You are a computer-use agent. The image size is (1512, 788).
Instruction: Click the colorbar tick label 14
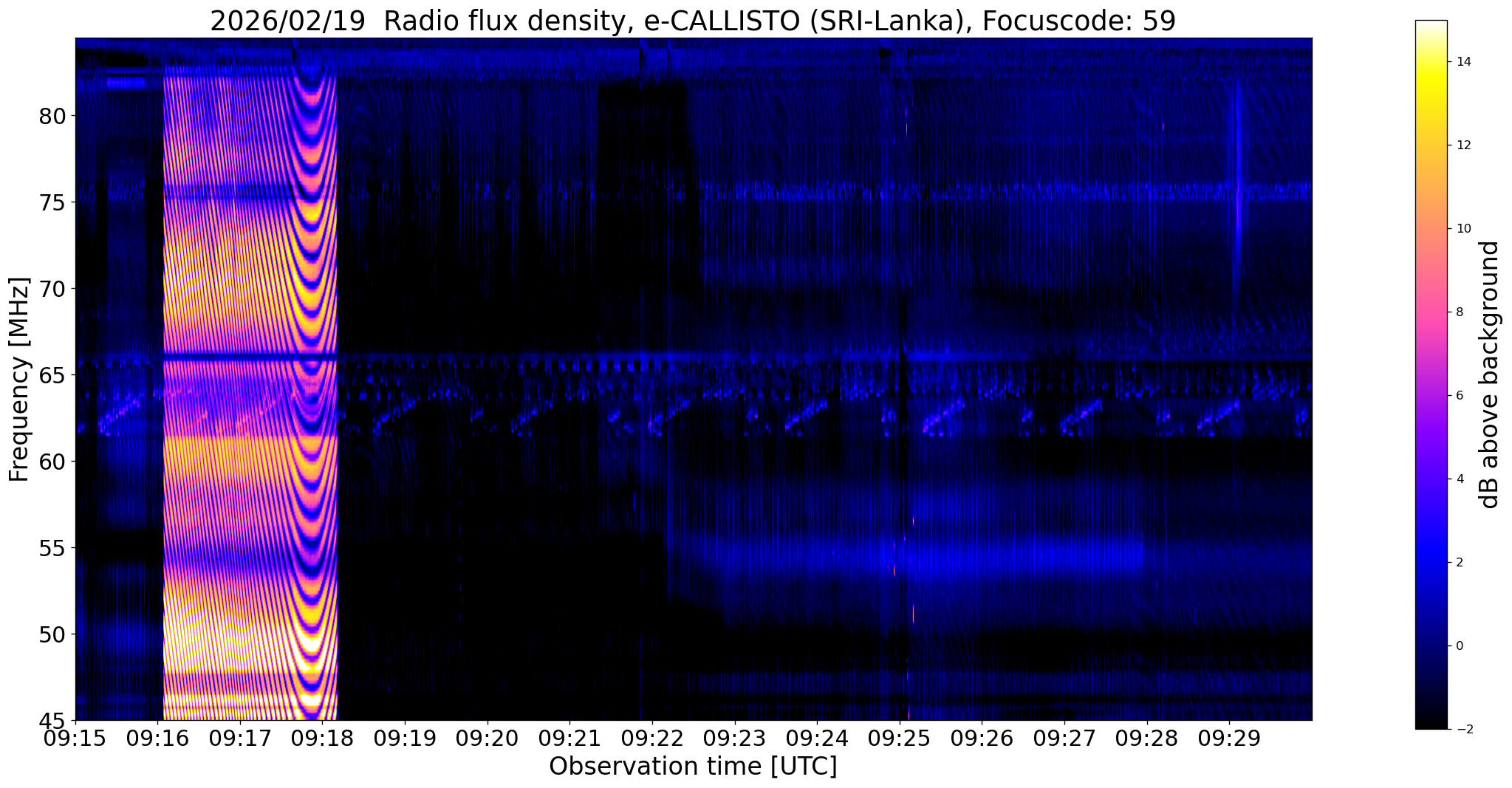1462,62
